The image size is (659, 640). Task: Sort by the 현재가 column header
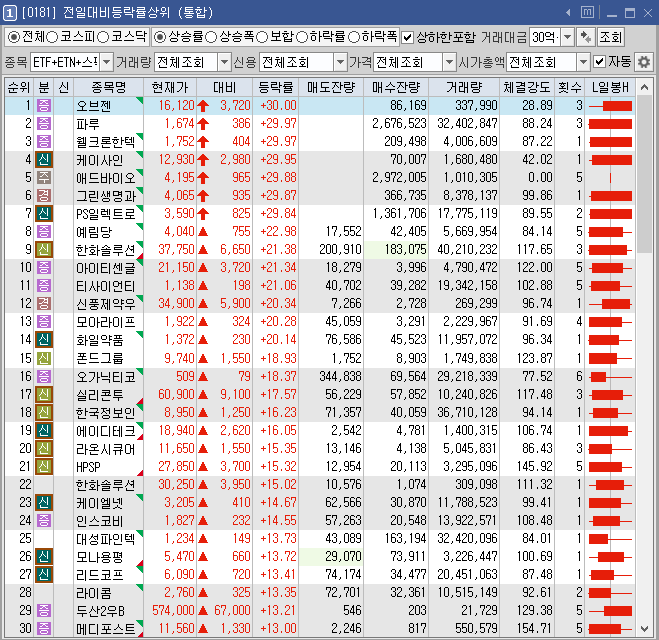[x=170, y=87]
